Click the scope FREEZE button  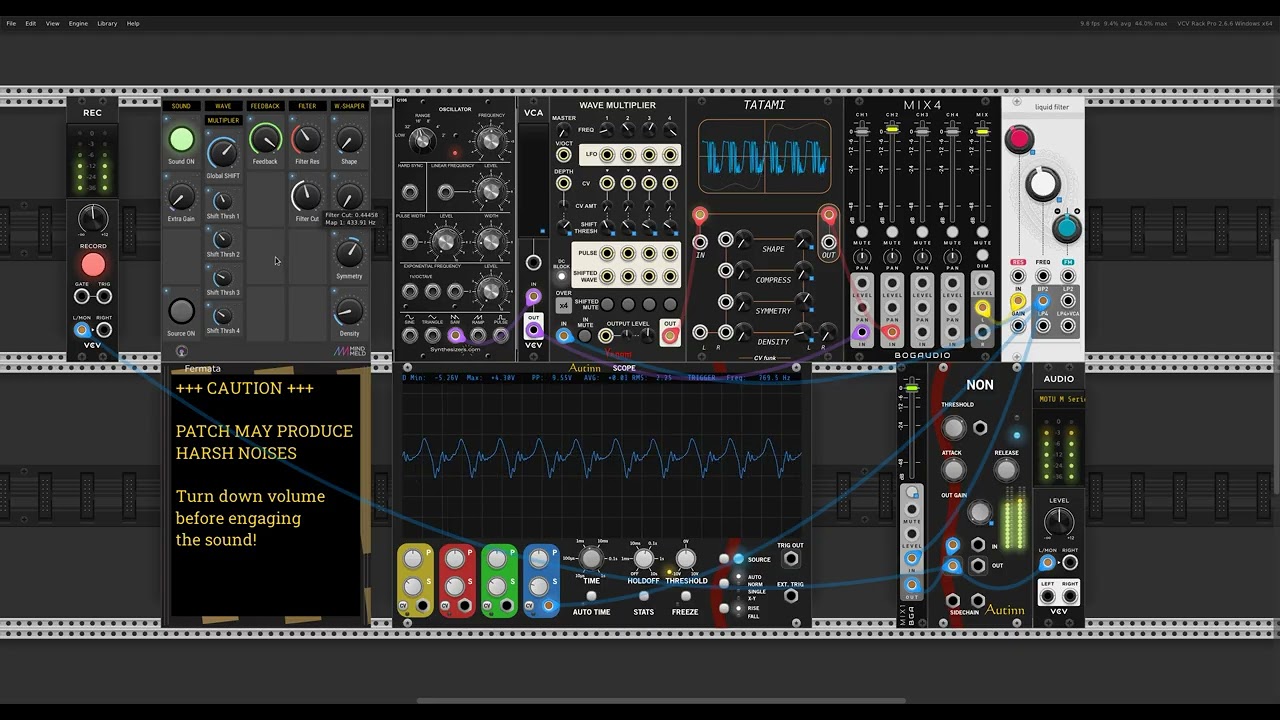pyautogui.click(x=685, y=597)
